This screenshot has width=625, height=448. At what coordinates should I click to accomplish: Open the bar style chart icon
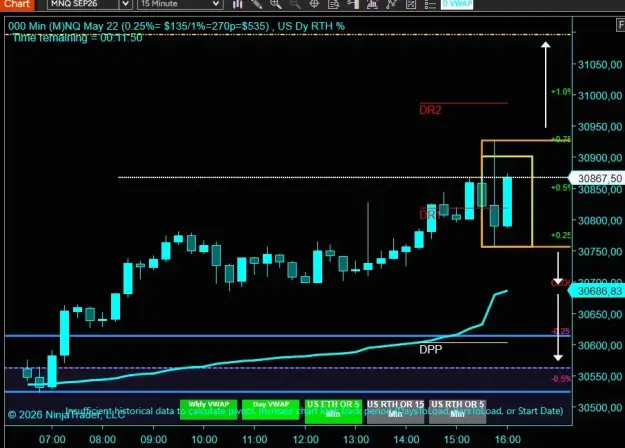(x=238, y=4)
